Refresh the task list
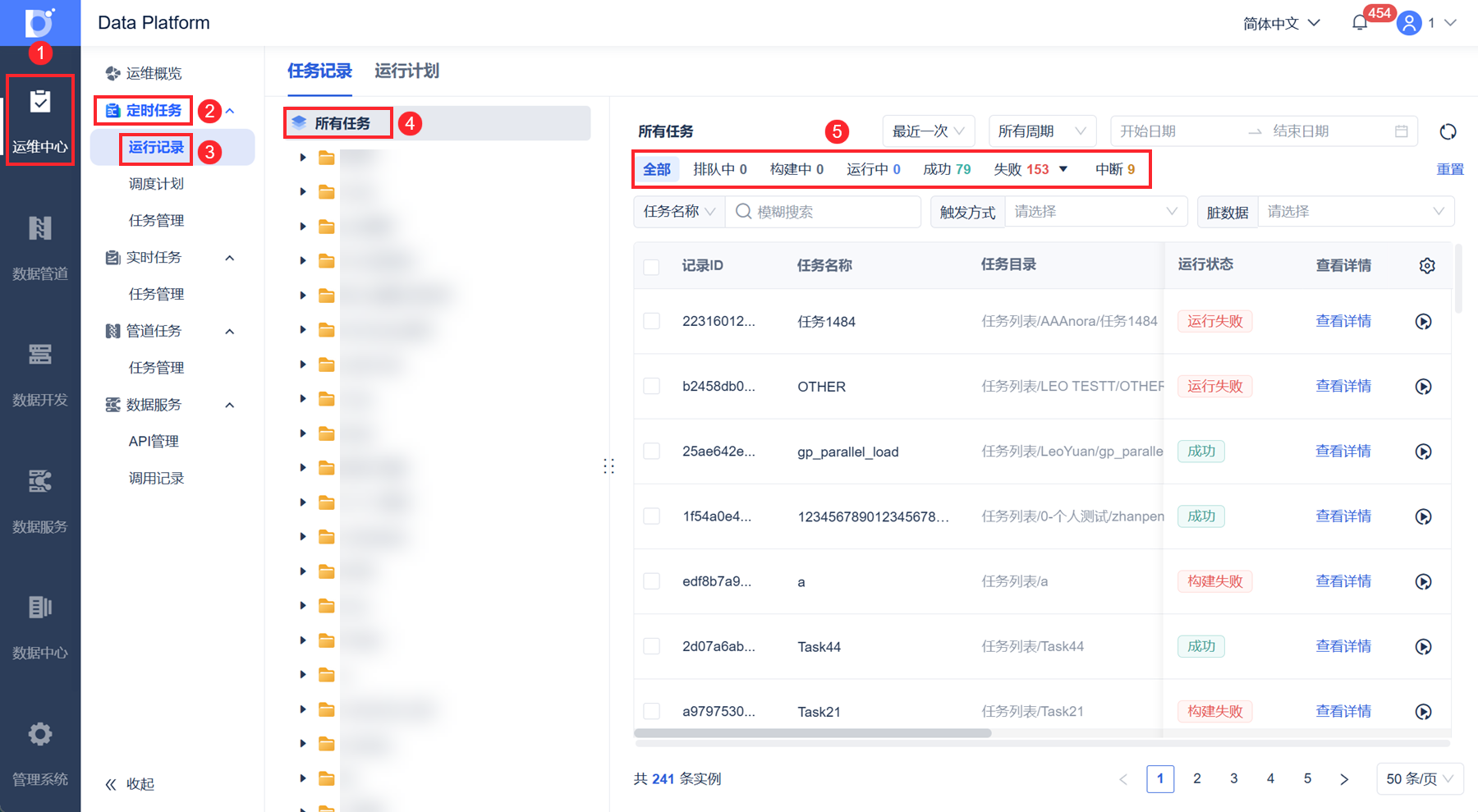Screen dimensions: 1478x812 coord(1448,131)
